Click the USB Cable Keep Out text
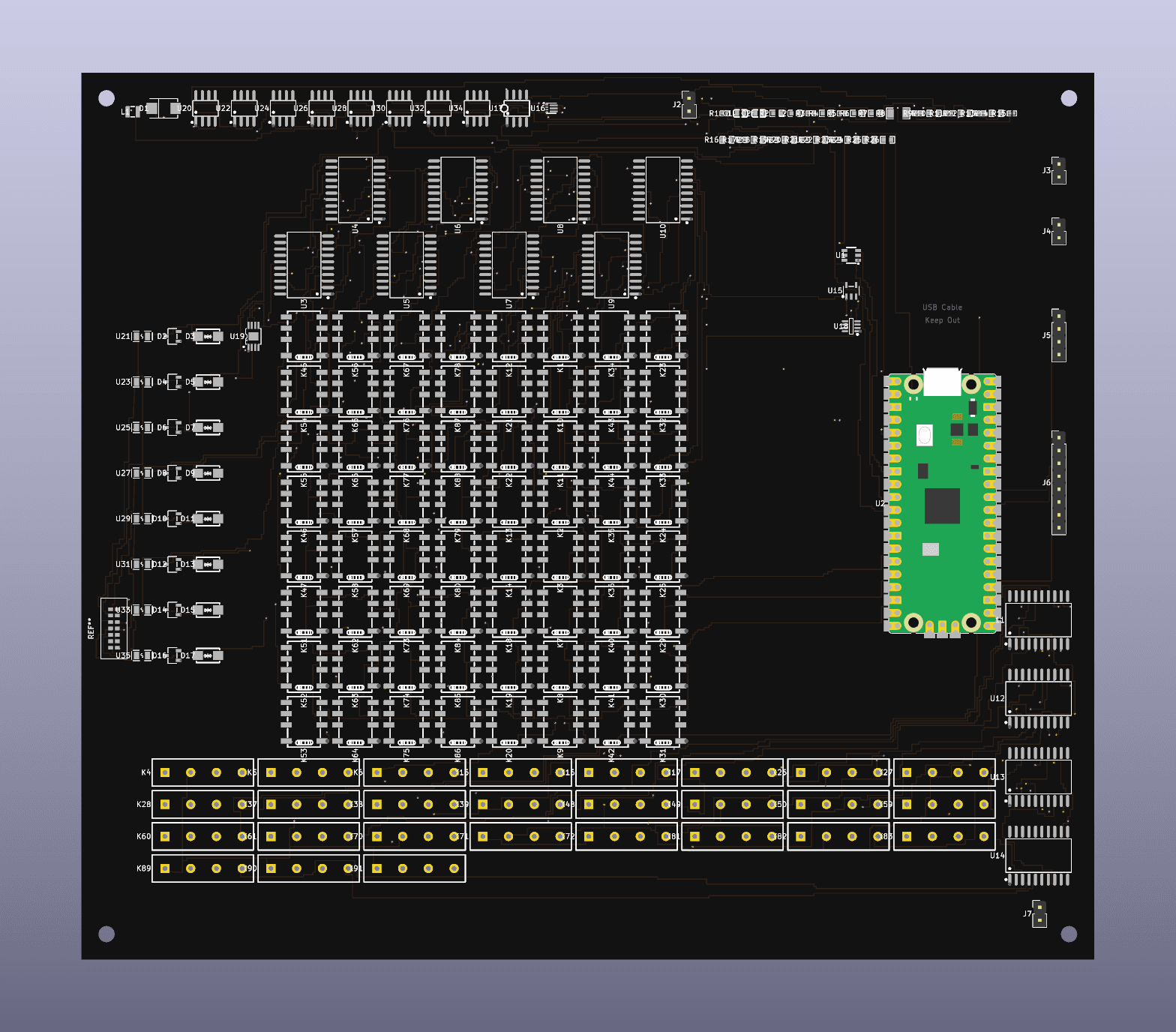 coord(942,313)
